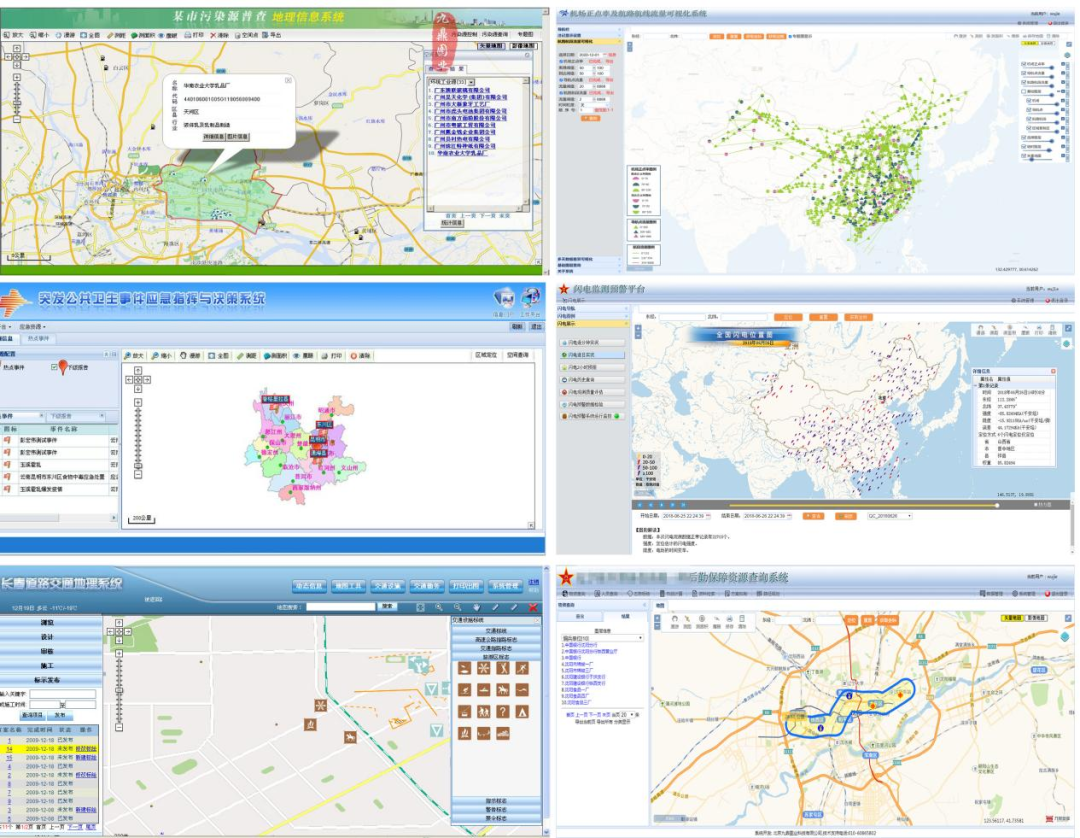Choose the 测距 measure distance tool in pollution GIS
The height and width of the screenshot is (838, 1080).
click(116, 34)
